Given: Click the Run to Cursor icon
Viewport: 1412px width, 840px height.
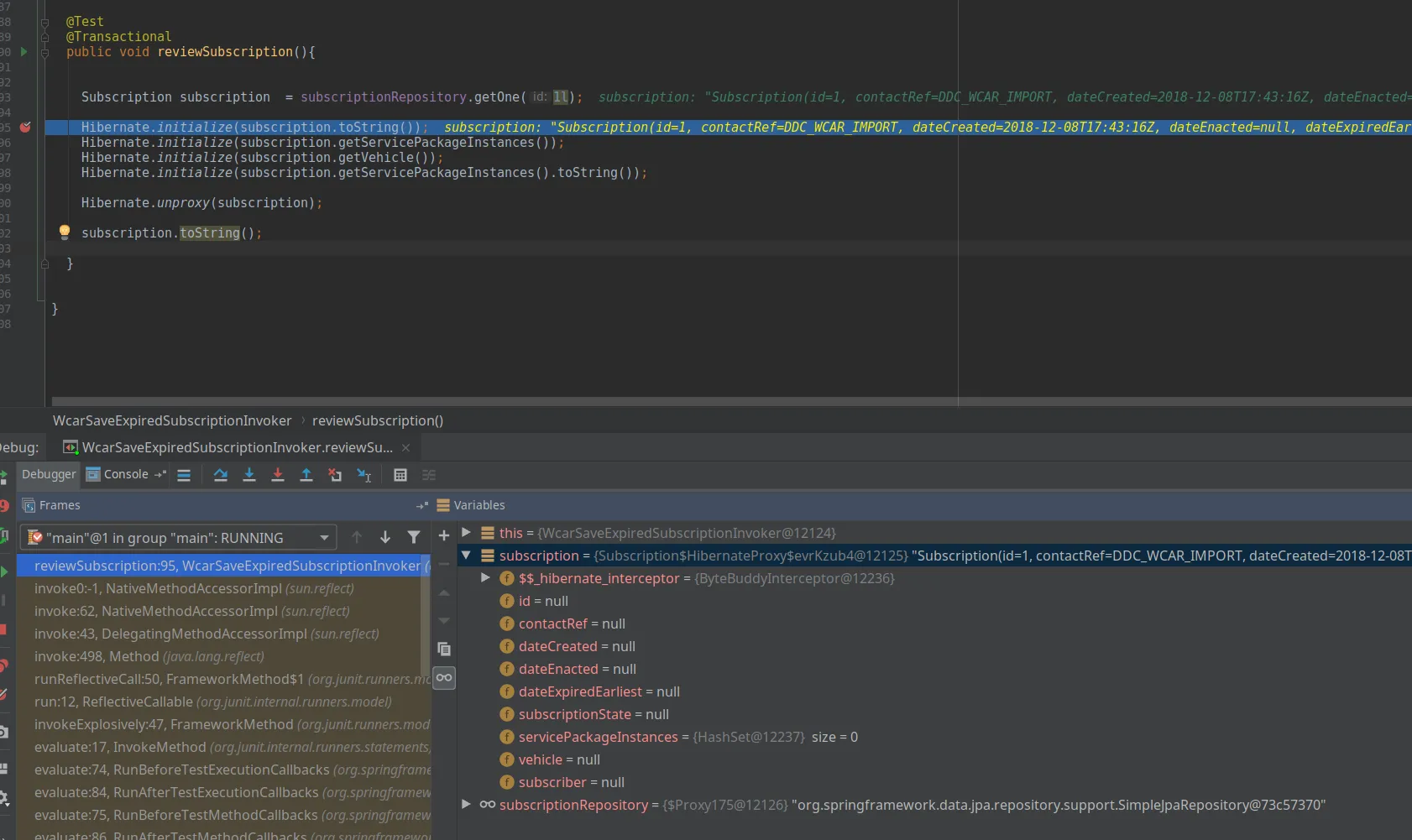Looking at the screenshot, I should click(364, 475).
